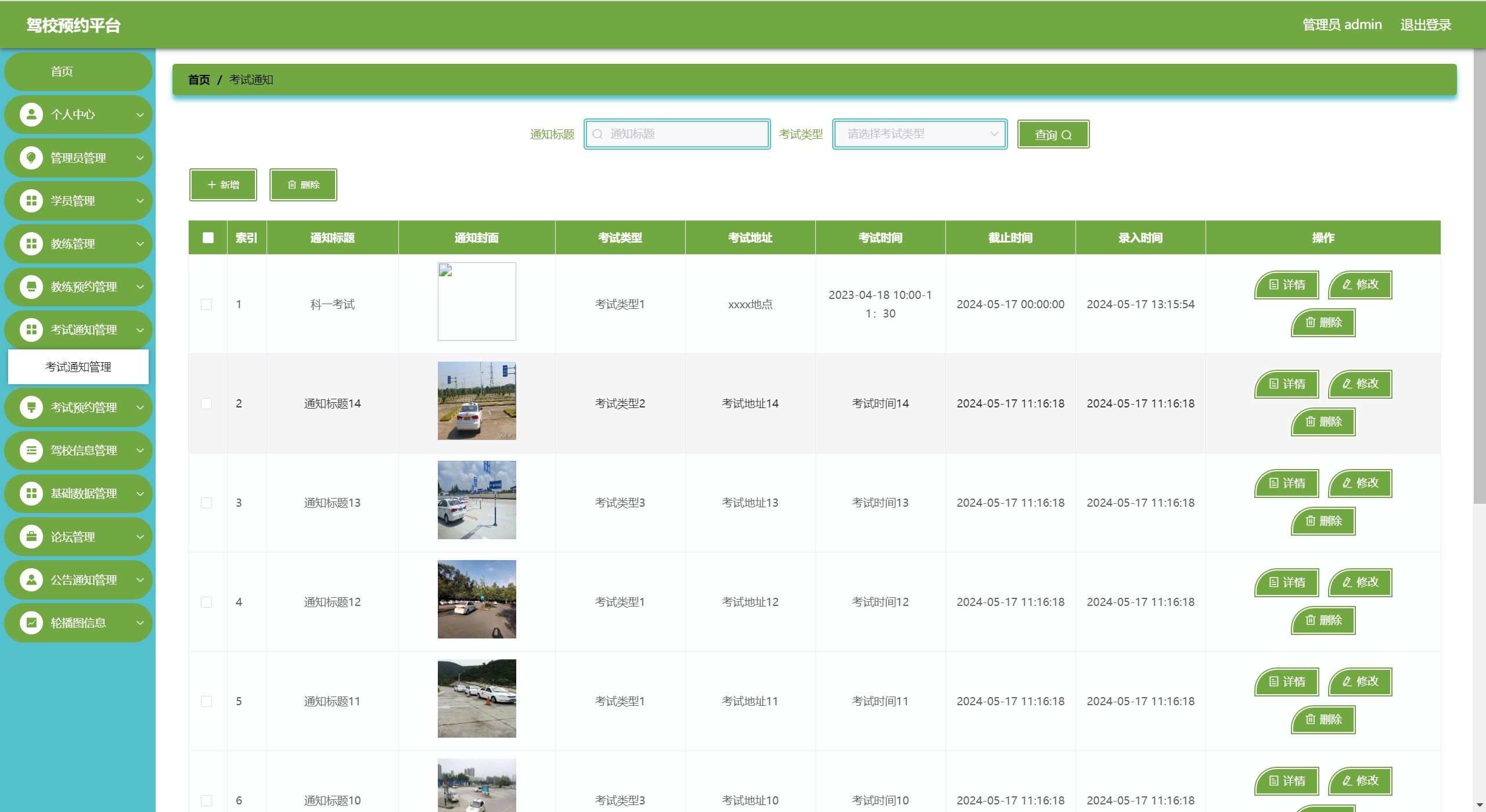The height and width of the screenshot is (812, 1486).
Task: Click the 轮播图信息 chart icon
Action: (31, 622)
